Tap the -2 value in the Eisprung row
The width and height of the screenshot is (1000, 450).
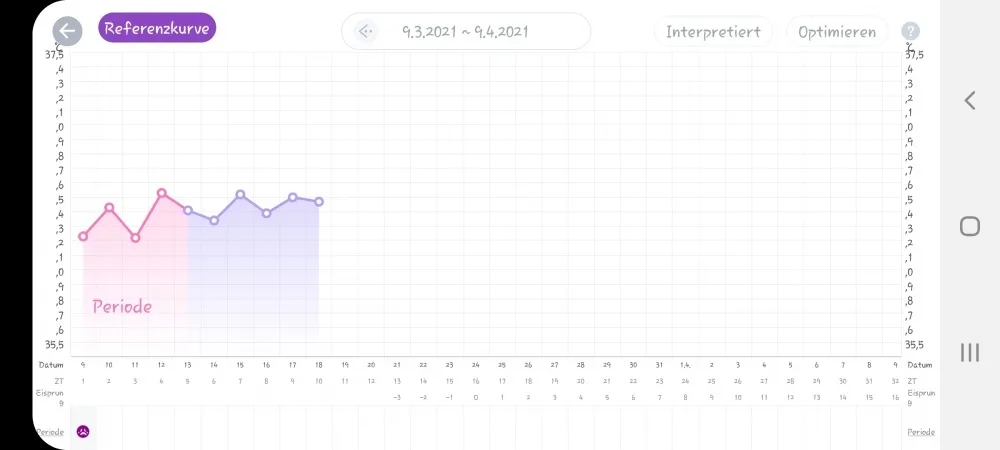pyautogui.click(x=423, y=398)
